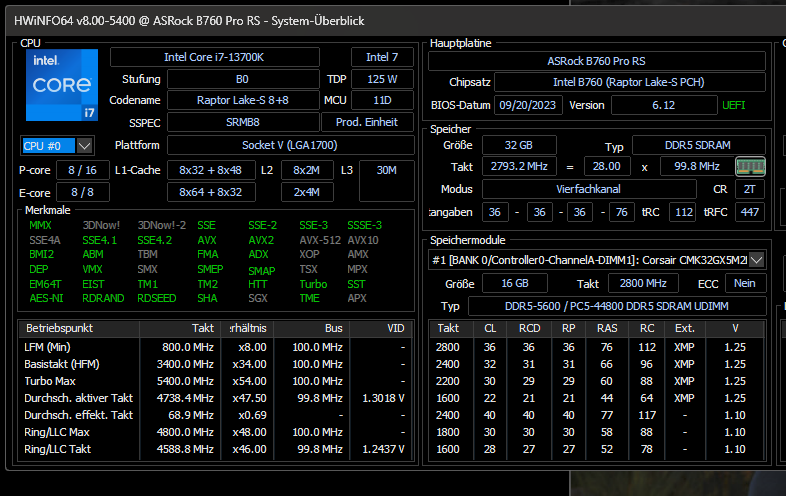Click the BIOS date 09/20/2023
This screenshot has height=496, width=786.
(x=528, y=105)
